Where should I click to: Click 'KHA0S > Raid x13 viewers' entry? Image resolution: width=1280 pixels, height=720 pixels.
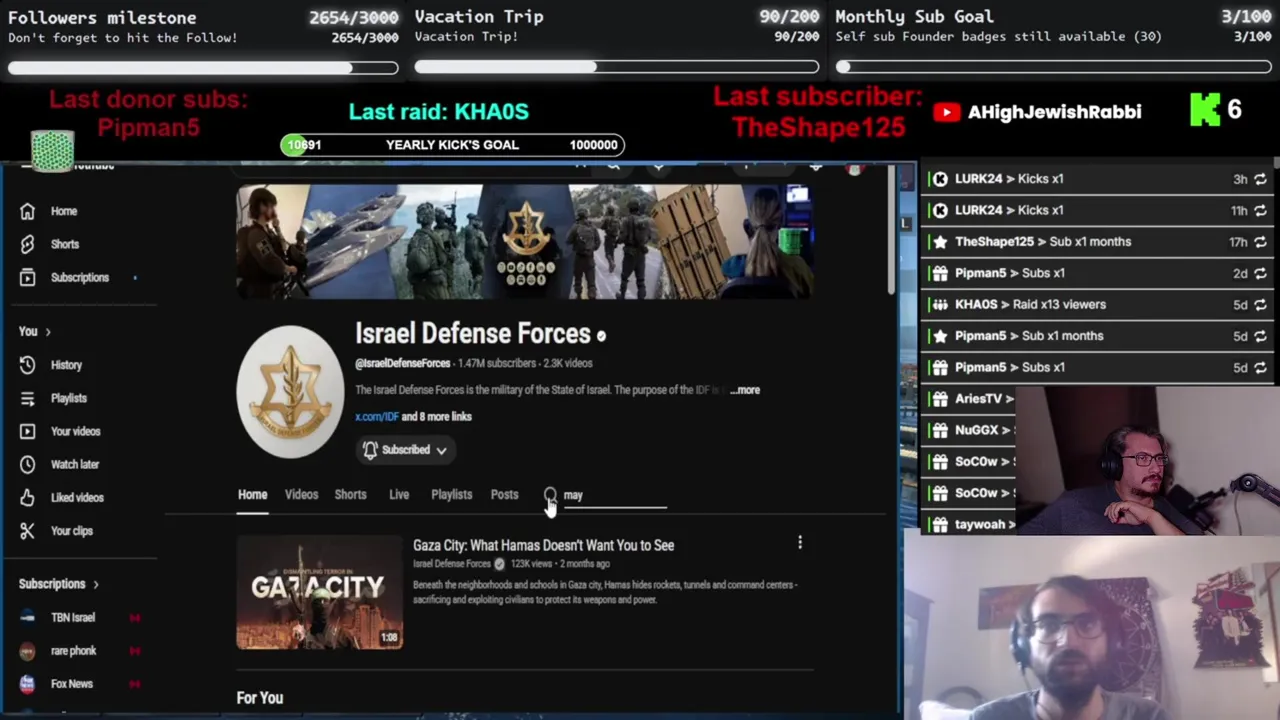(1030, 304)
